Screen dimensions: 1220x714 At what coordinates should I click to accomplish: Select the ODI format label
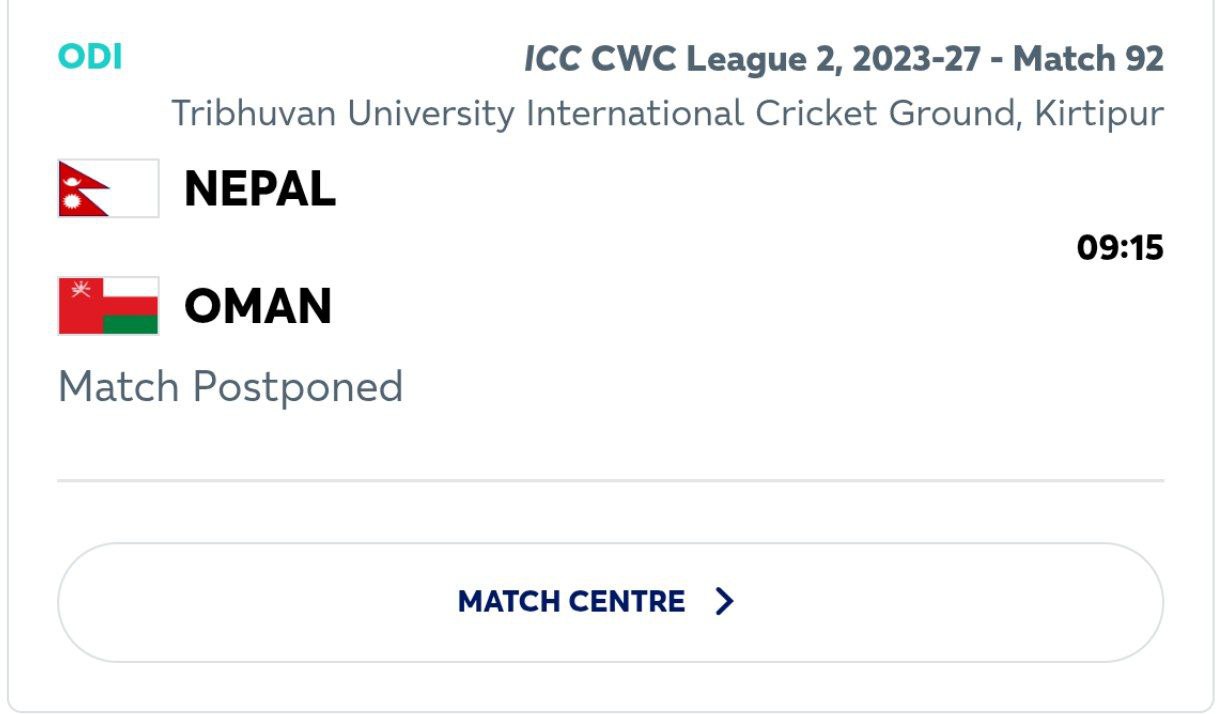tap(90, 58)
